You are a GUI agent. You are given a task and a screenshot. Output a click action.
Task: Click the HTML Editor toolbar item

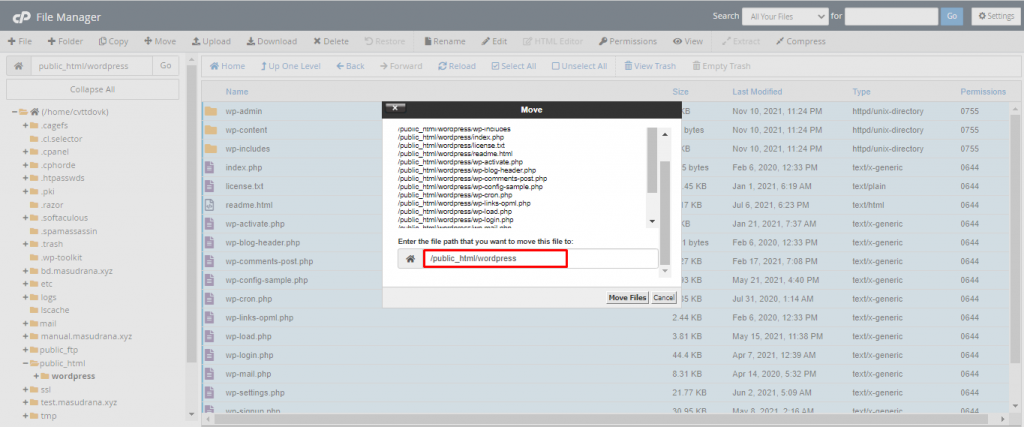pos(552,41)
